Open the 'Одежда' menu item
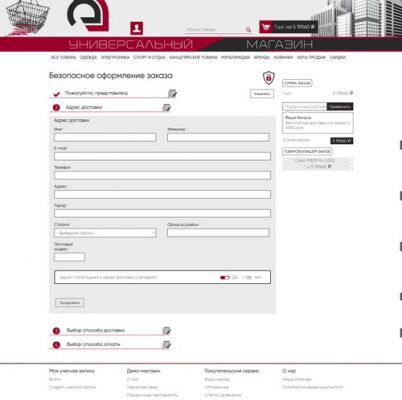402x400 pixels. point(88,57)
